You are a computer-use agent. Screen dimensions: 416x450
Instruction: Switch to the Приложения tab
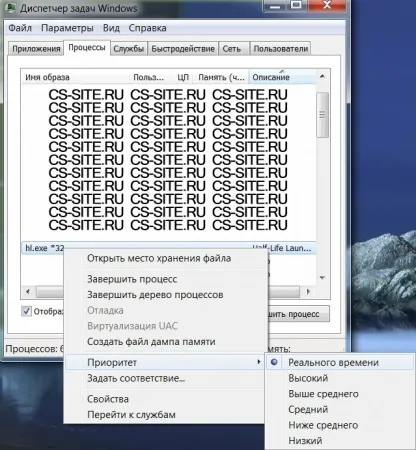click(36, 49)
